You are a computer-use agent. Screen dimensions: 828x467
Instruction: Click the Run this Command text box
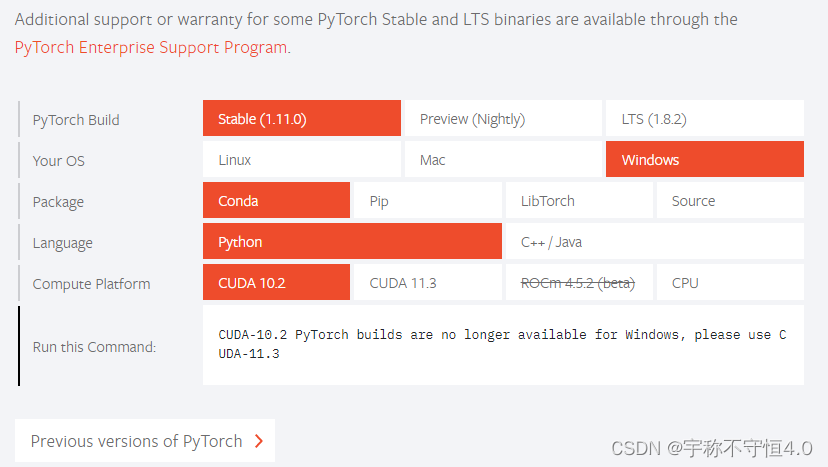click(503, 345)
